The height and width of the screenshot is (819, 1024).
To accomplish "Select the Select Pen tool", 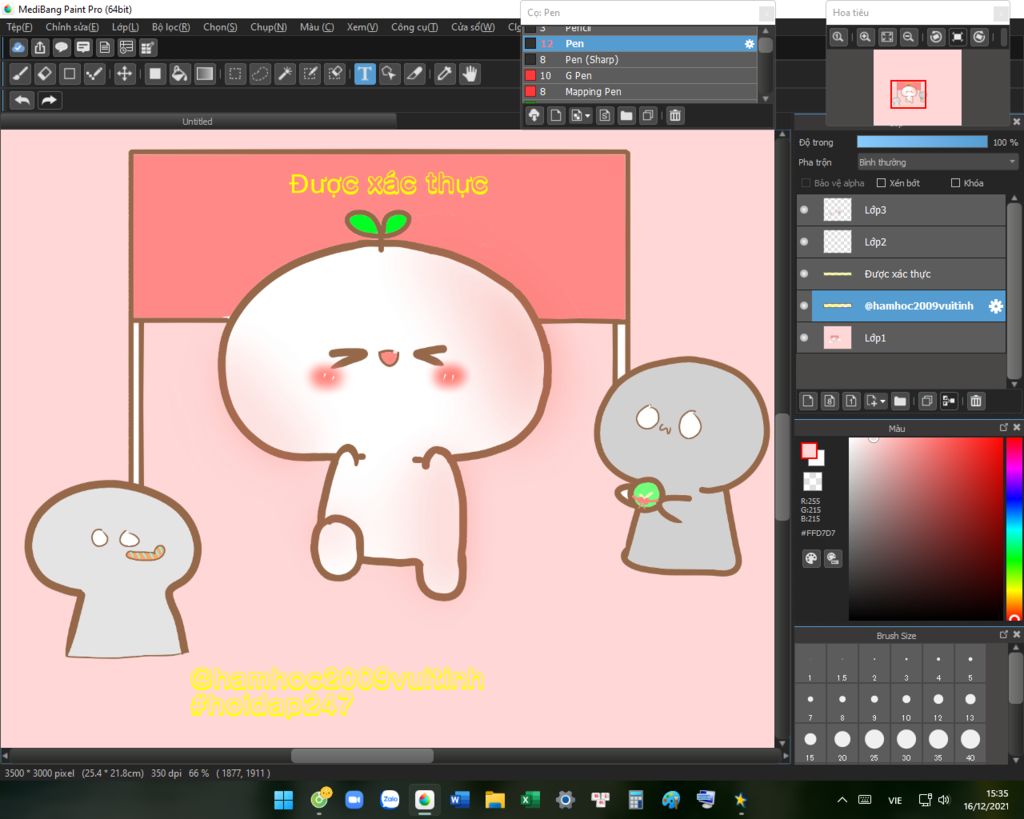I will point(310,74).
